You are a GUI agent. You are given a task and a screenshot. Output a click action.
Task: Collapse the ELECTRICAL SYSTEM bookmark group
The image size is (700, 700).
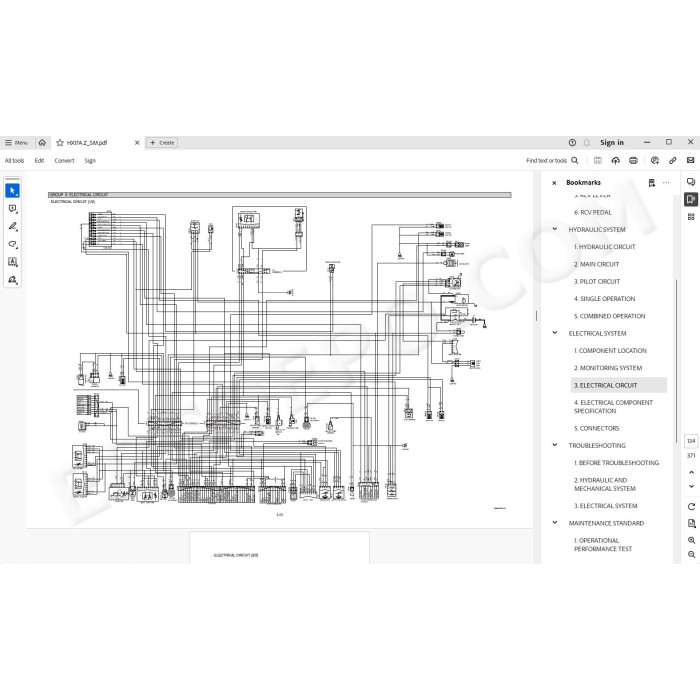[555, 333]
